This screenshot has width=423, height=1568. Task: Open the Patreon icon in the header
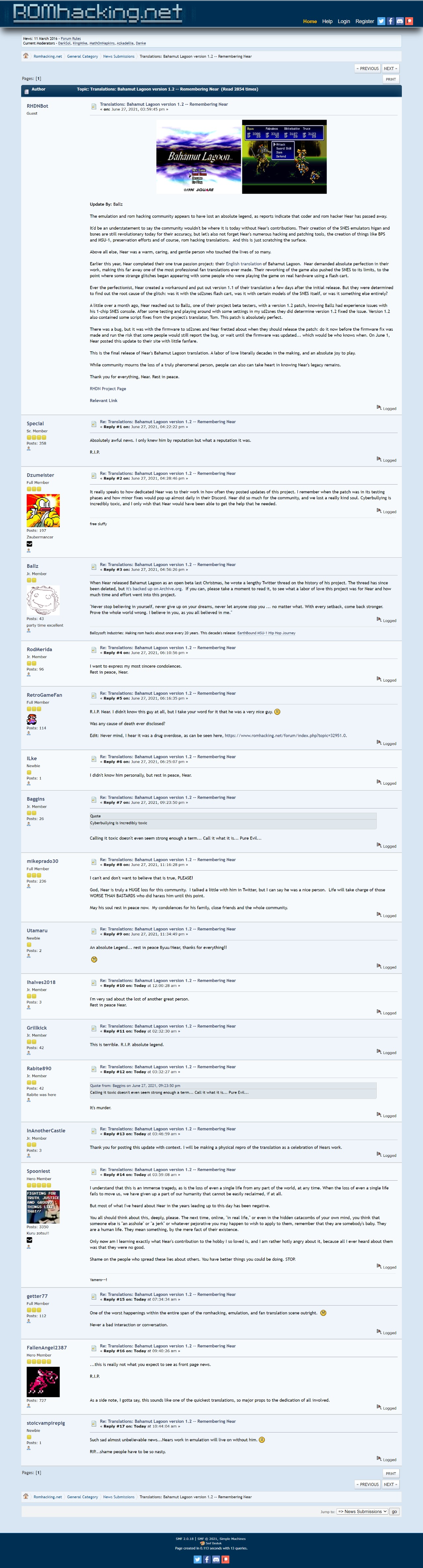(409, 21)
